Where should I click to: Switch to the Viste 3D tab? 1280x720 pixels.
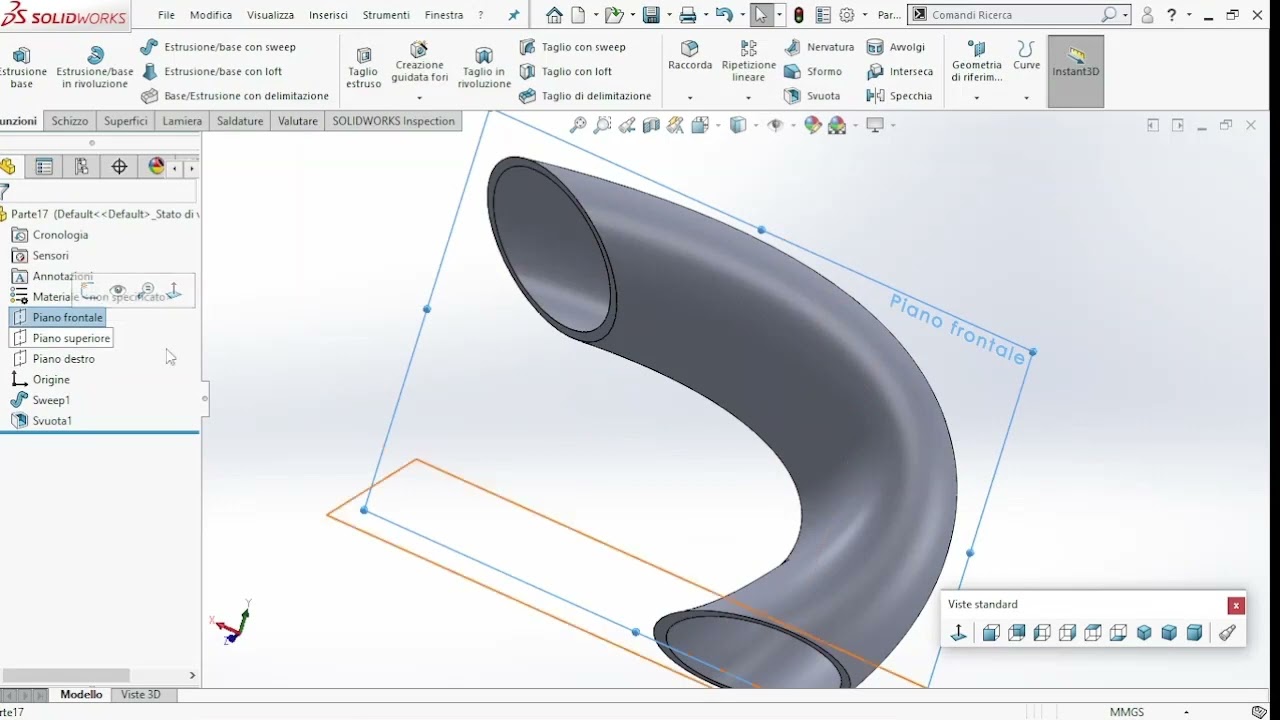tap(141, 694)
